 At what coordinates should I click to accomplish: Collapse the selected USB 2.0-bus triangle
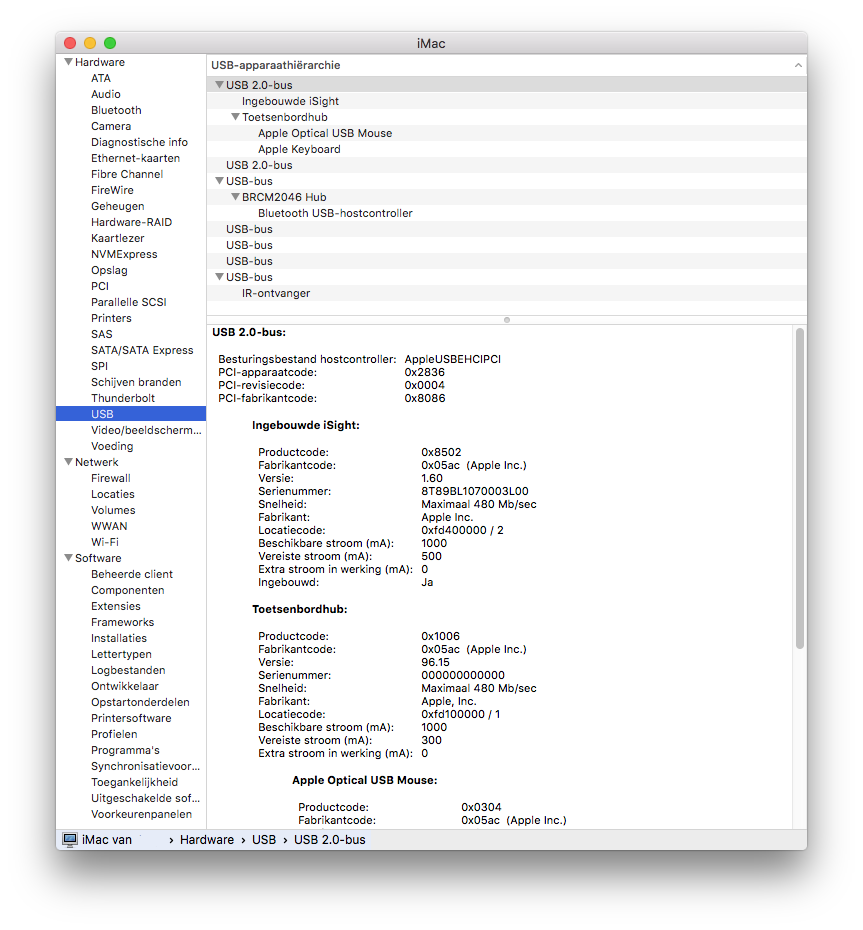point(219,85)
